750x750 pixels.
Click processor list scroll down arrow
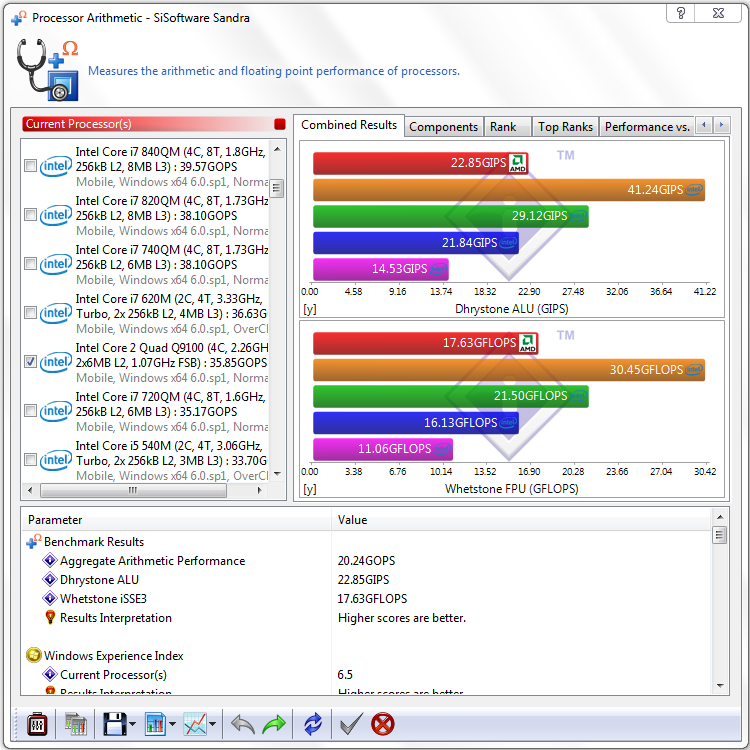277,474
